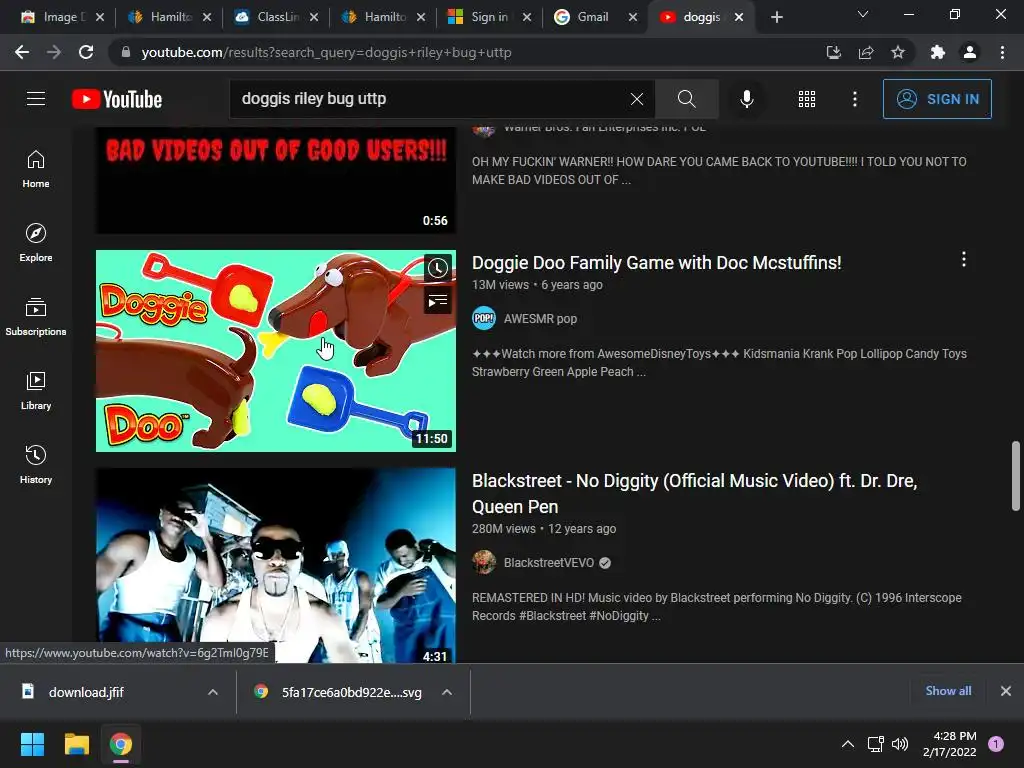Go back in browser

click(x=22, y=52)
